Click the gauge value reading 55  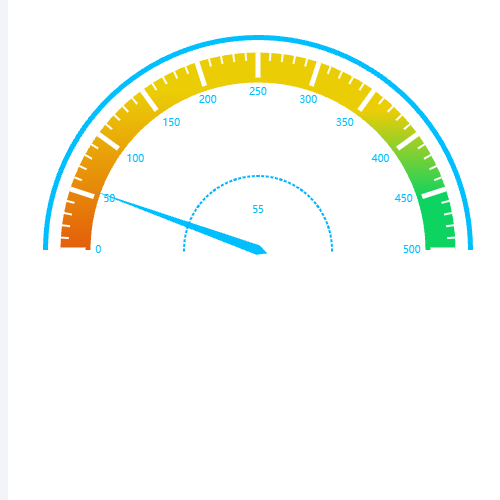(x=258, y=209)
